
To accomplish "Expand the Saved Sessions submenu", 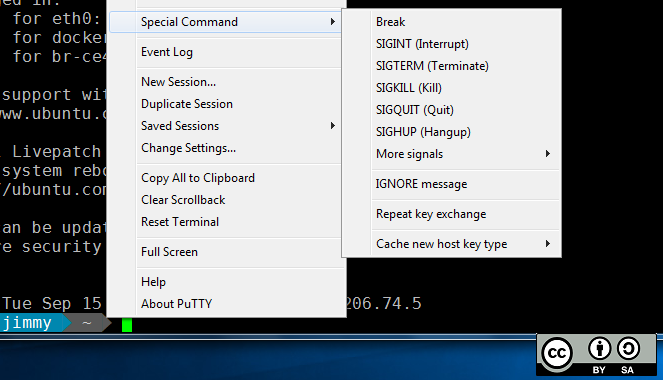I will (225, 126).
